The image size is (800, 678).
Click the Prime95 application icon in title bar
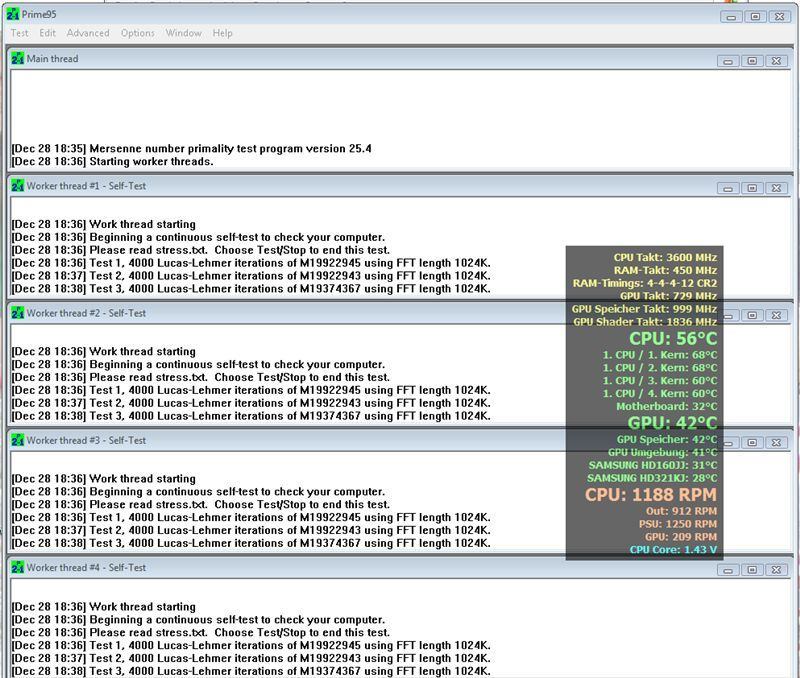tap(13, 14)
